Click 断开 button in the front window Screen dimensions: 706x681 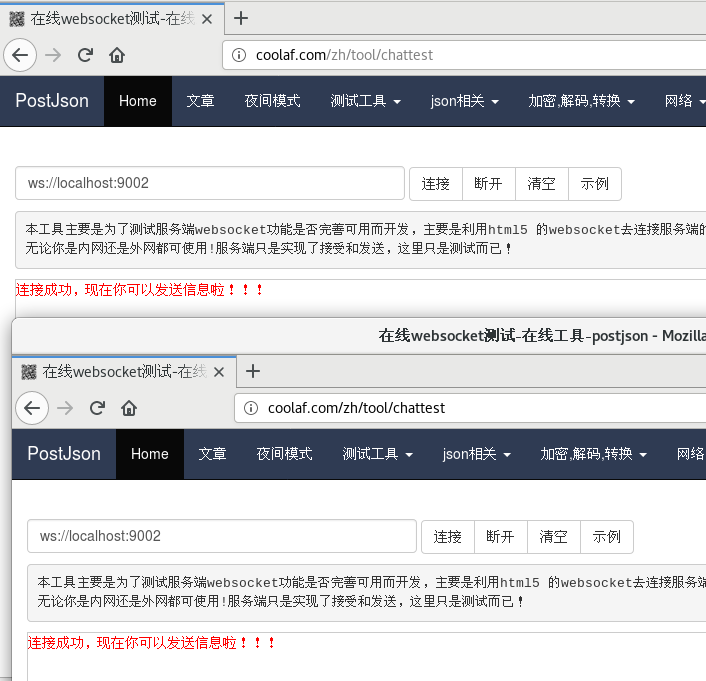pyautogui.click(x=501, y=537)
